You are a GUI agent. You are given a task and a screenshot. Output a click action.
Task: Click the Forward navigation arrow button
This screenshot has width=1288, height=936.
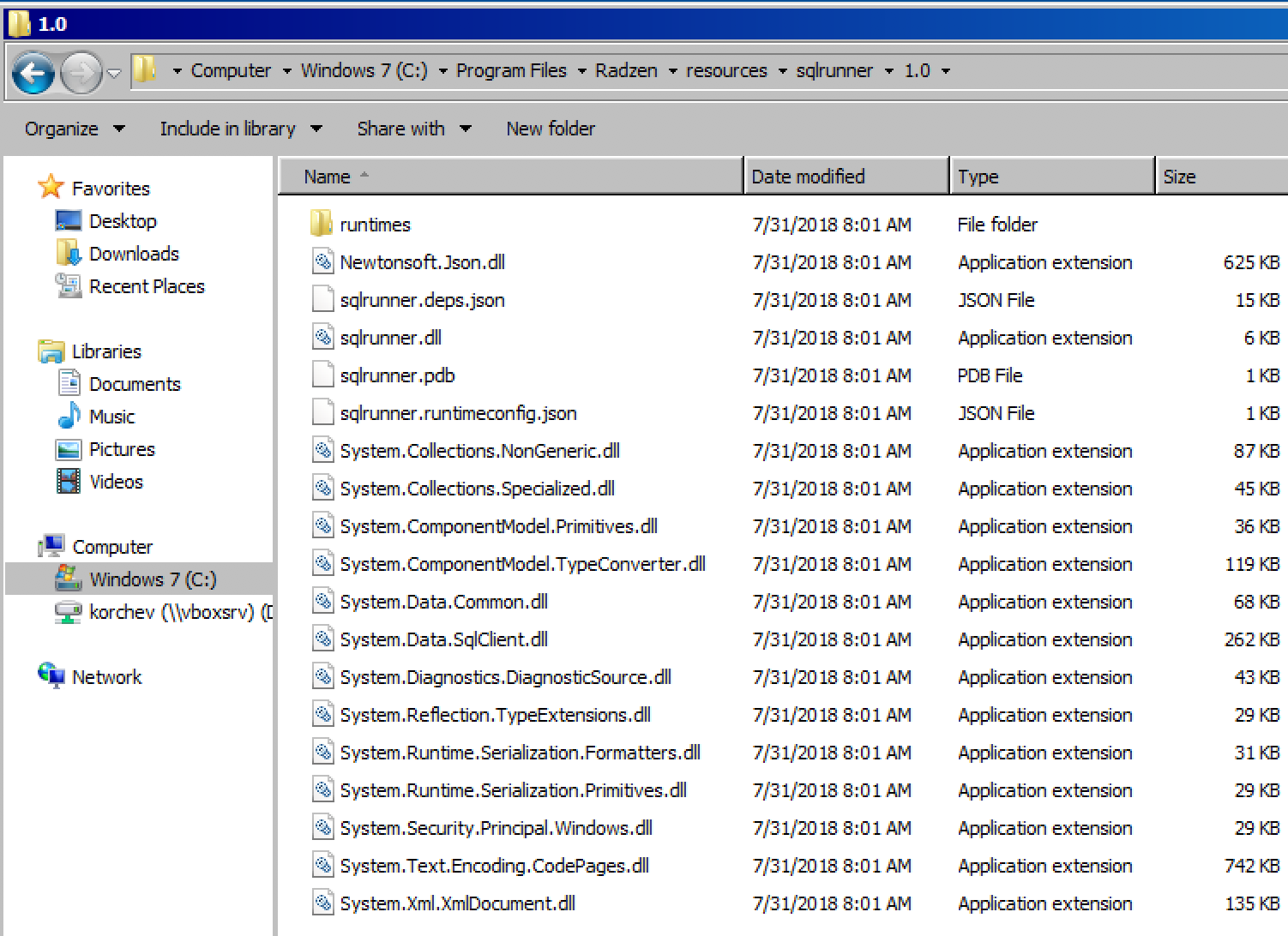point(81,73)
